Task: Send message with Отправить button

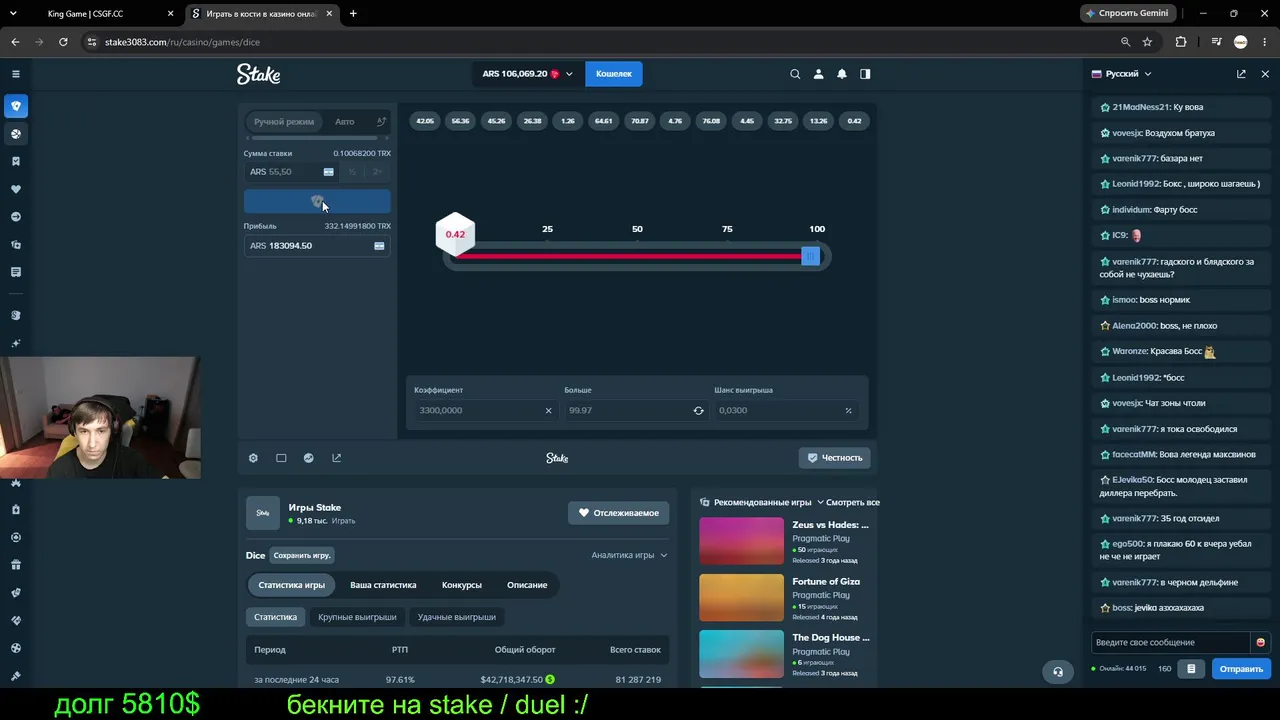Action: coord(1241,669)
